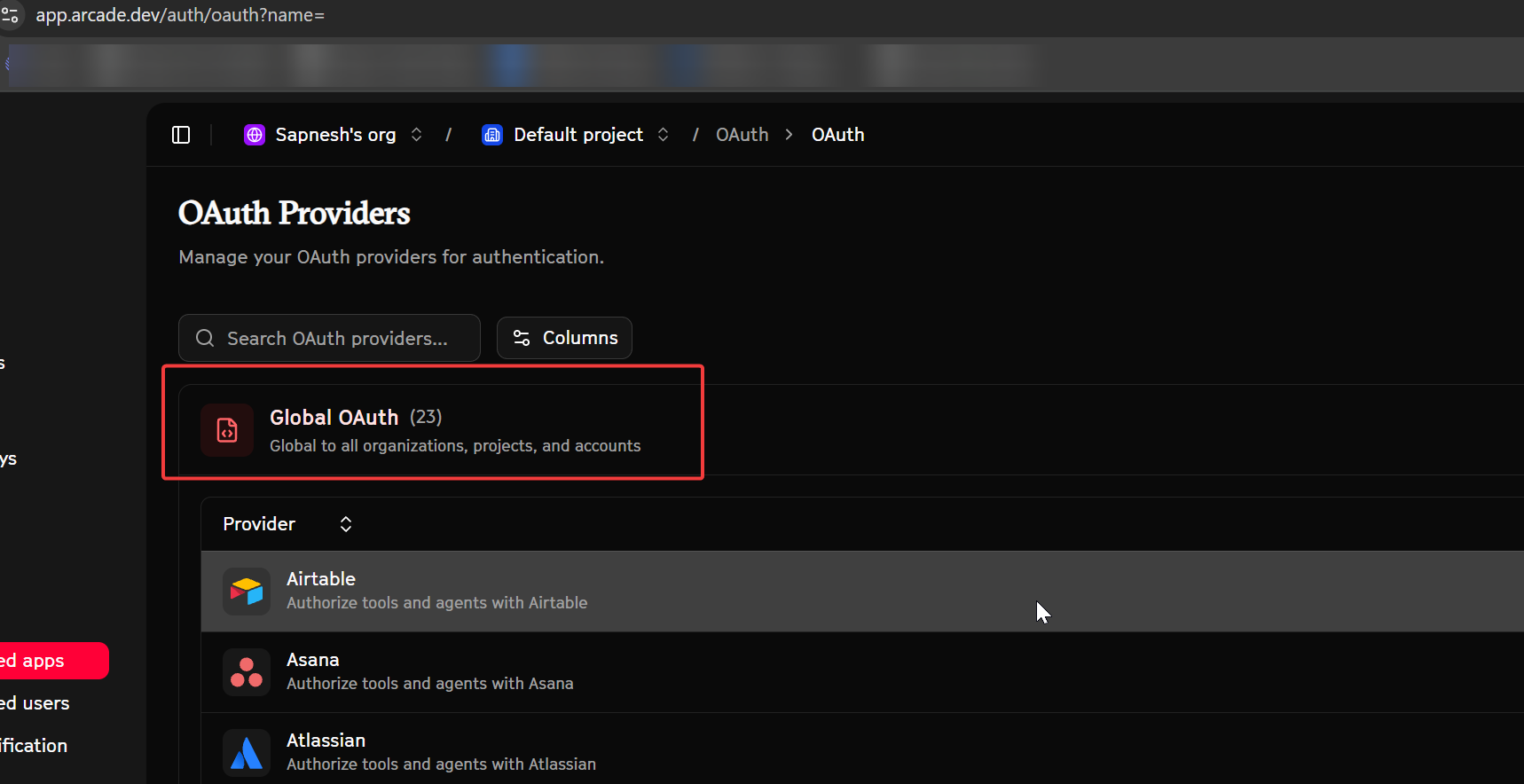This screenshot has height=784, width=1524.
Task: Open the Columns options button
Action: [x=564, y=338]
